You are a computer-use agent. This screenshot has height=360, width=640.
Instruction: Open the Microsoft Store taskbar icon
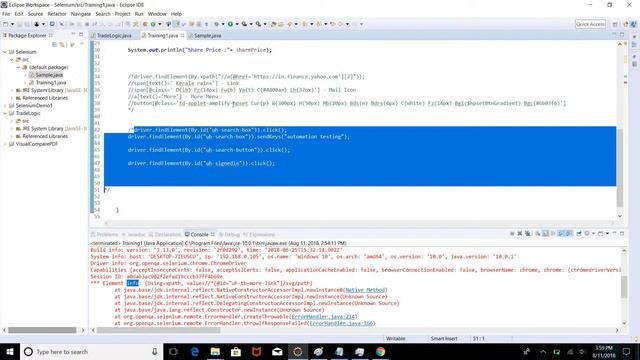pos(236,351)
